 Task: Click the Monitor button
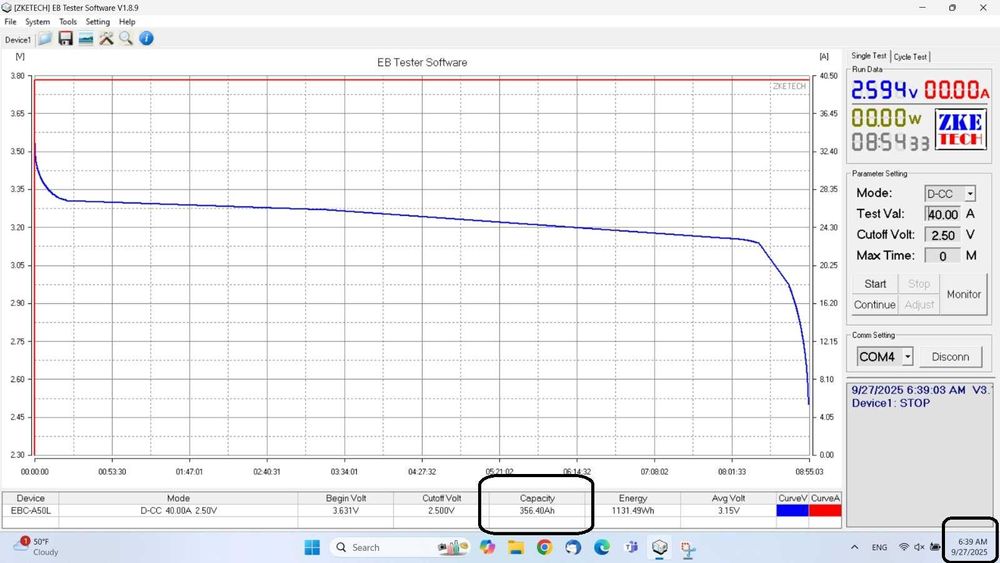coord(964,295)
